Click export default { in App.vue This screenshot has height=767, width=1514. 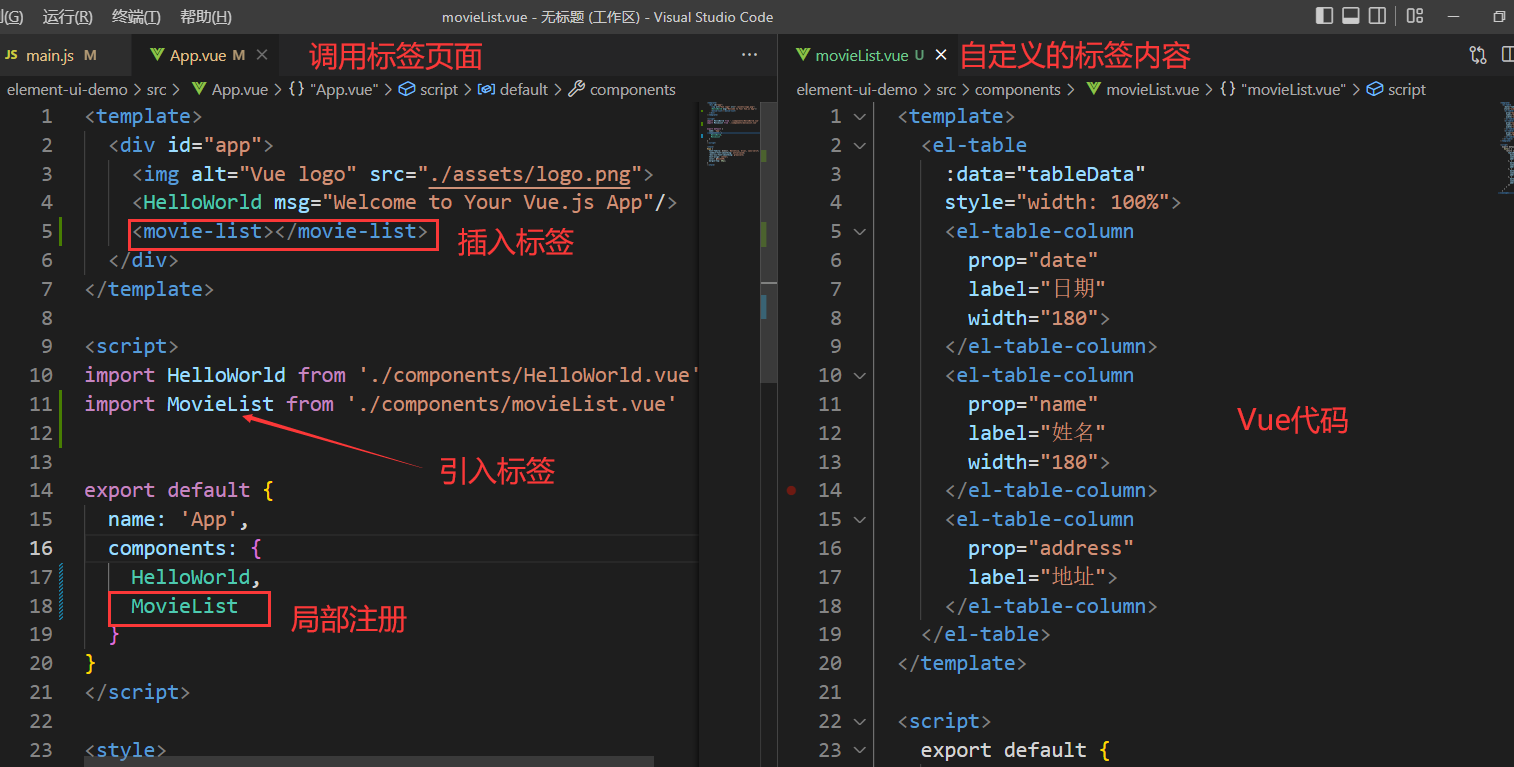coord(179,490)
